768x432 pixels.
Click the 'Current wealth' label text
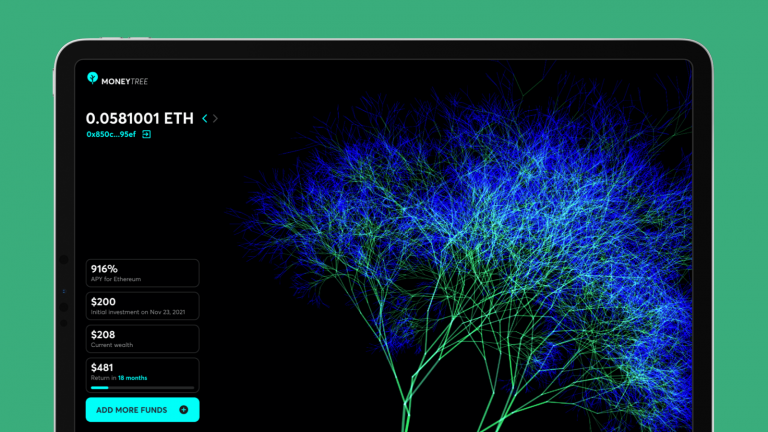point(111,345)
